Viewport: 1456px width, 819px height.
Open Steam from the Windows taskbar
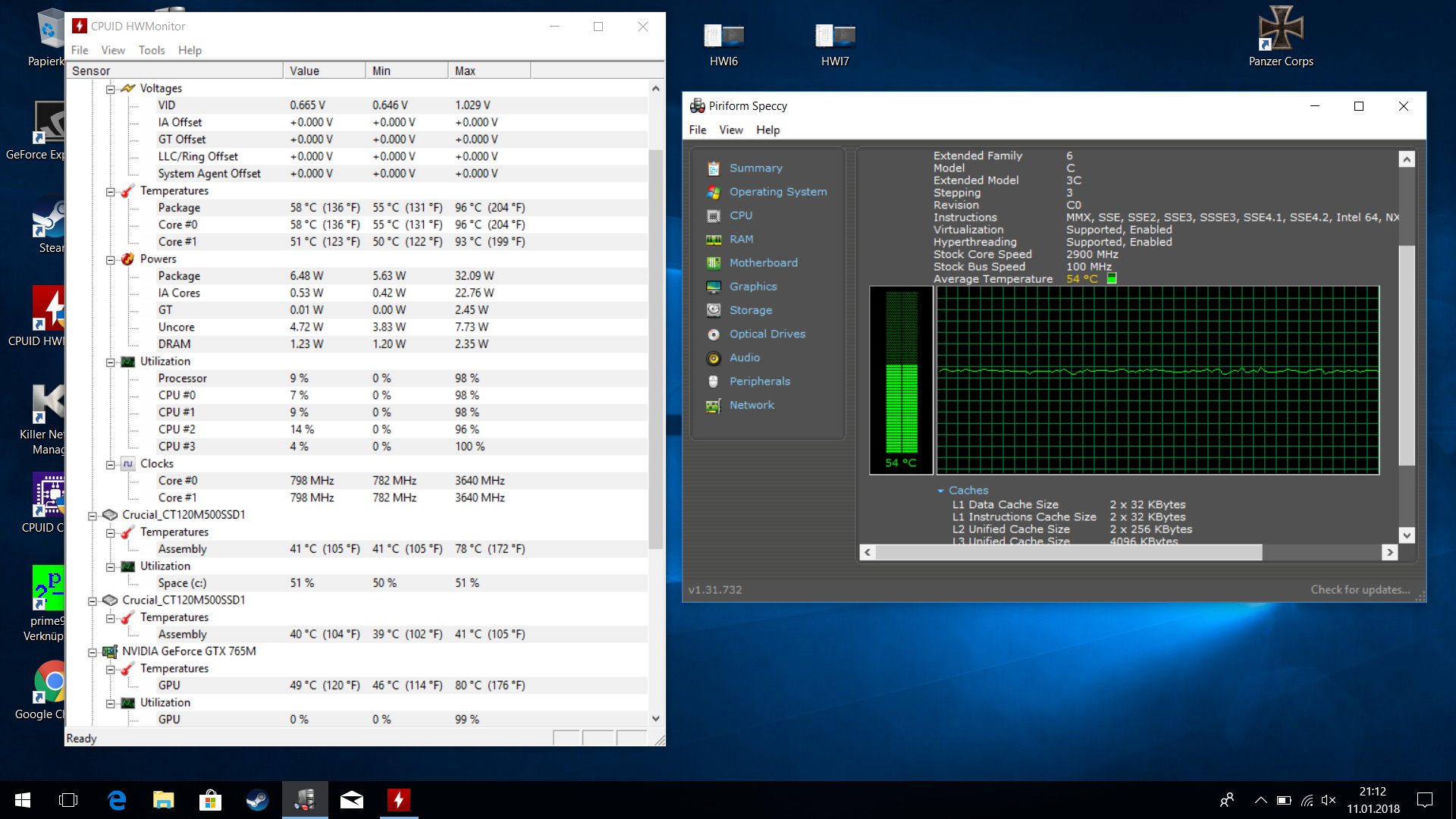[x=257, y=800]
